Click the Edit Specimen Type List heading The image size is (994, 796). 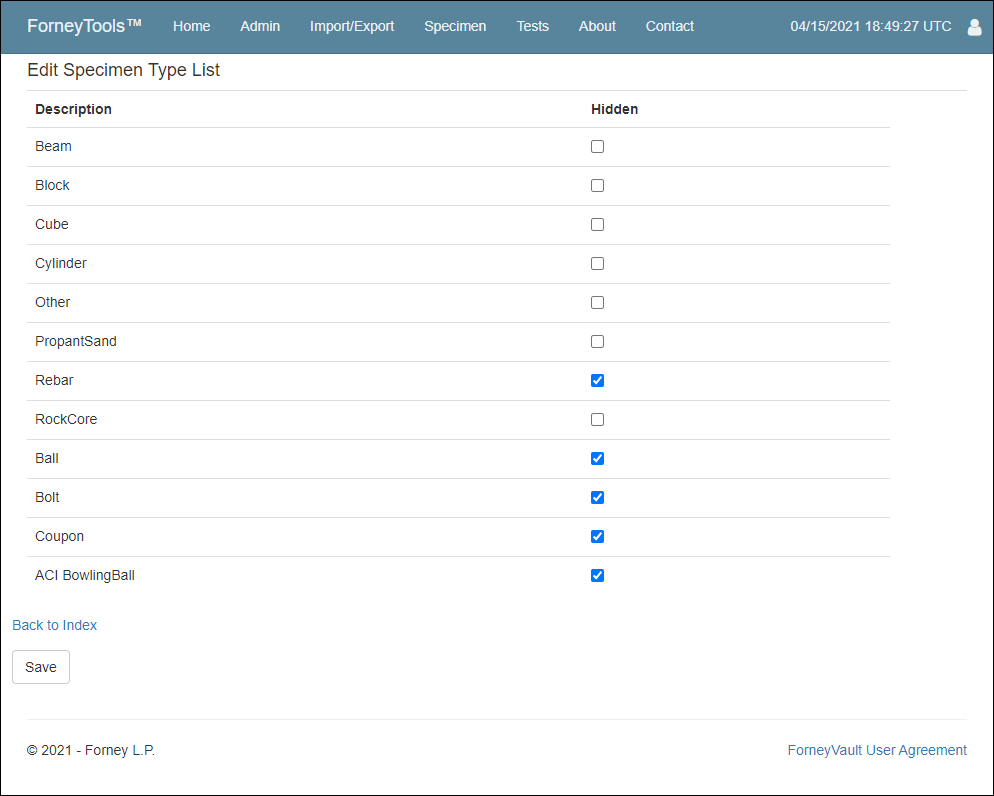click(x=124, y=70)
